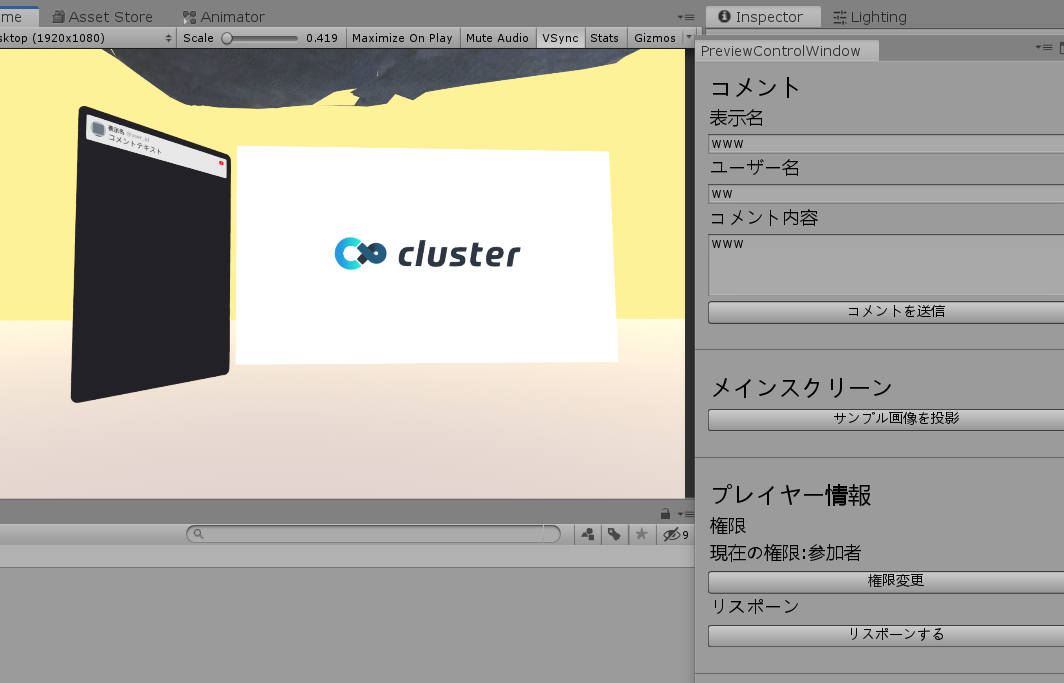Click the Project search field
This screenshot has width=1064, height=683.
[x=373, y=534]
